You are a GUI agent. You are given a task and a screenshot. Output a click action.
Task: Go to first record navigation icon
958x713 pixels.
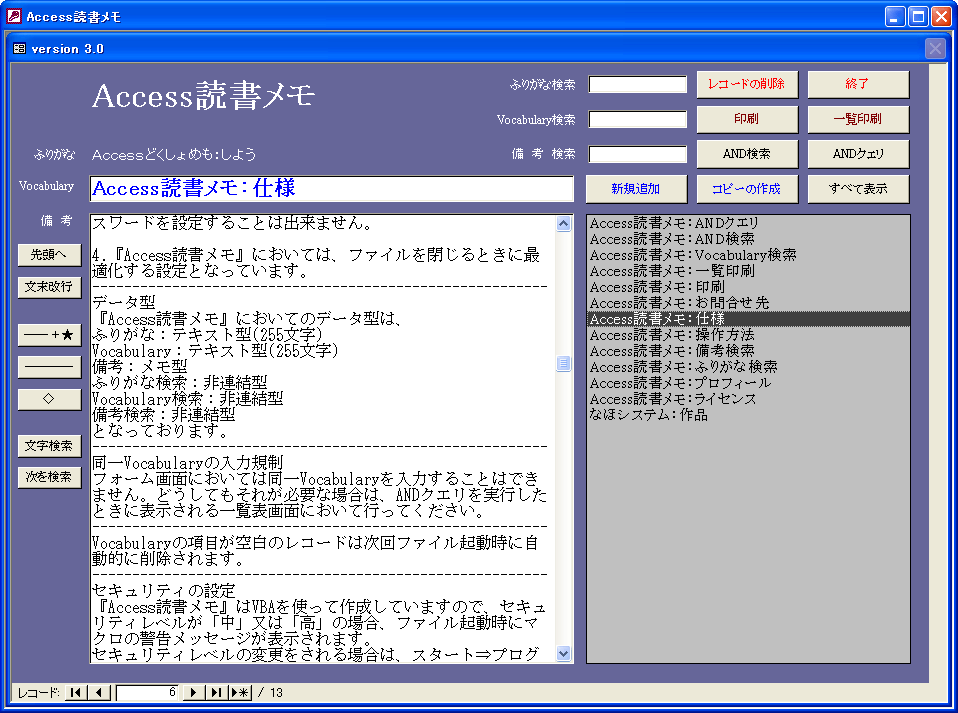(75, 692)
